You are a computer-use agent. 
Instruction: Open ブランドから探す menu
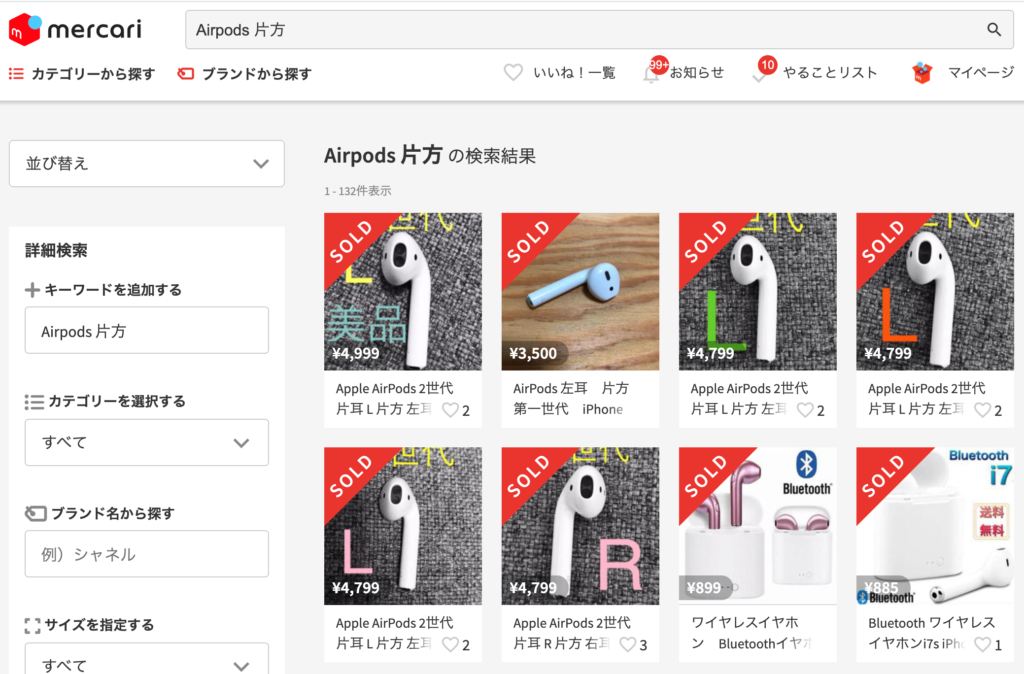[256, 74]
